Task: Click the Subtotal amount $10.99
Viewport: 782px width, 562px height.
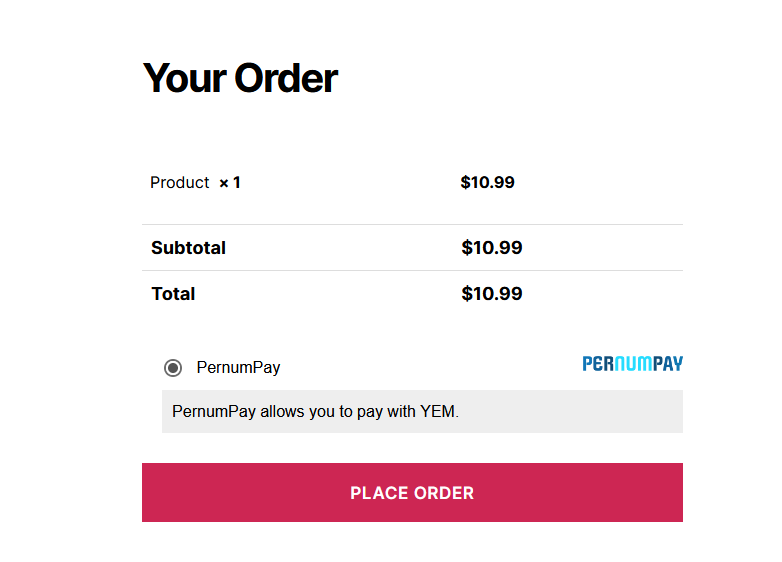Action: [492, 247]
